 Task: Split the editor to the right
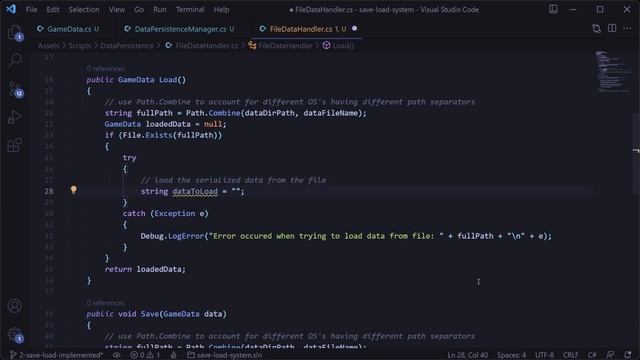coord(612,28)
